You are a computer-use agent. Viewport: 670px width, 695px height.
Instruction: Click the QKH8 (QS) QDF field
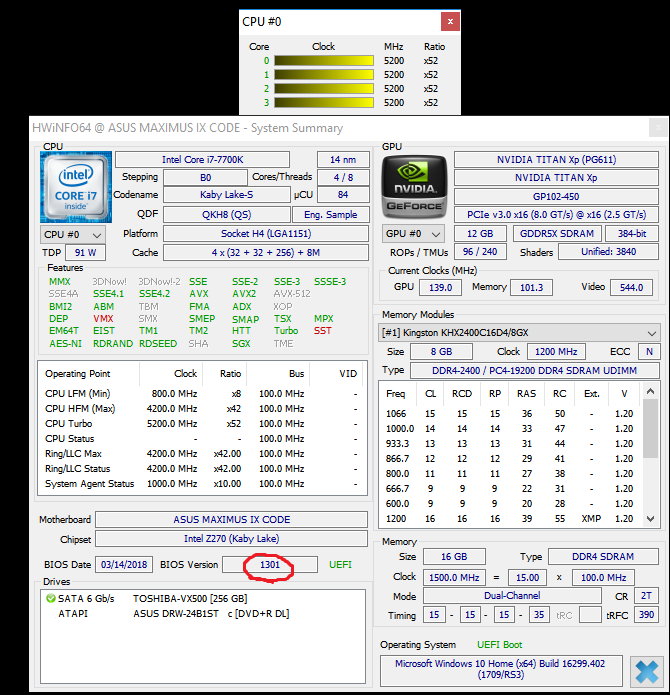pyautogui.click(x=226, y=215)
